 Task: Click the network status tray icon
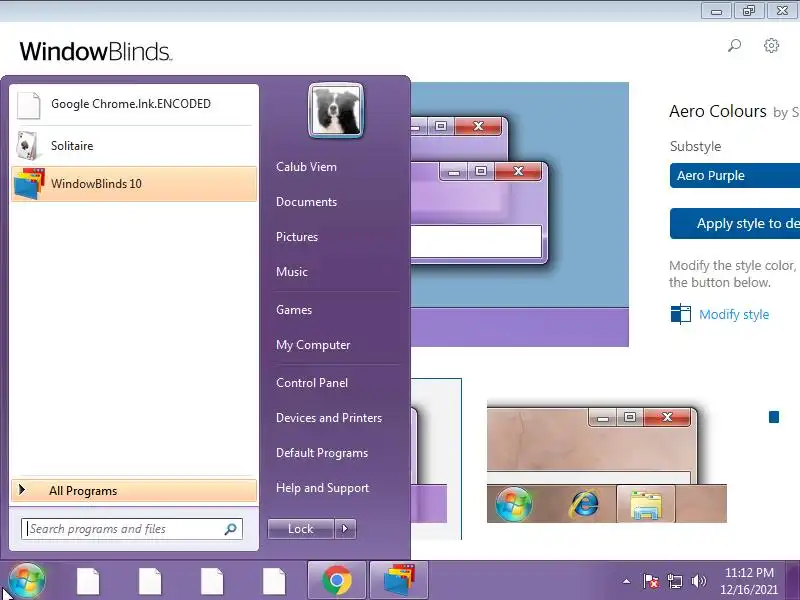[674, 581]
